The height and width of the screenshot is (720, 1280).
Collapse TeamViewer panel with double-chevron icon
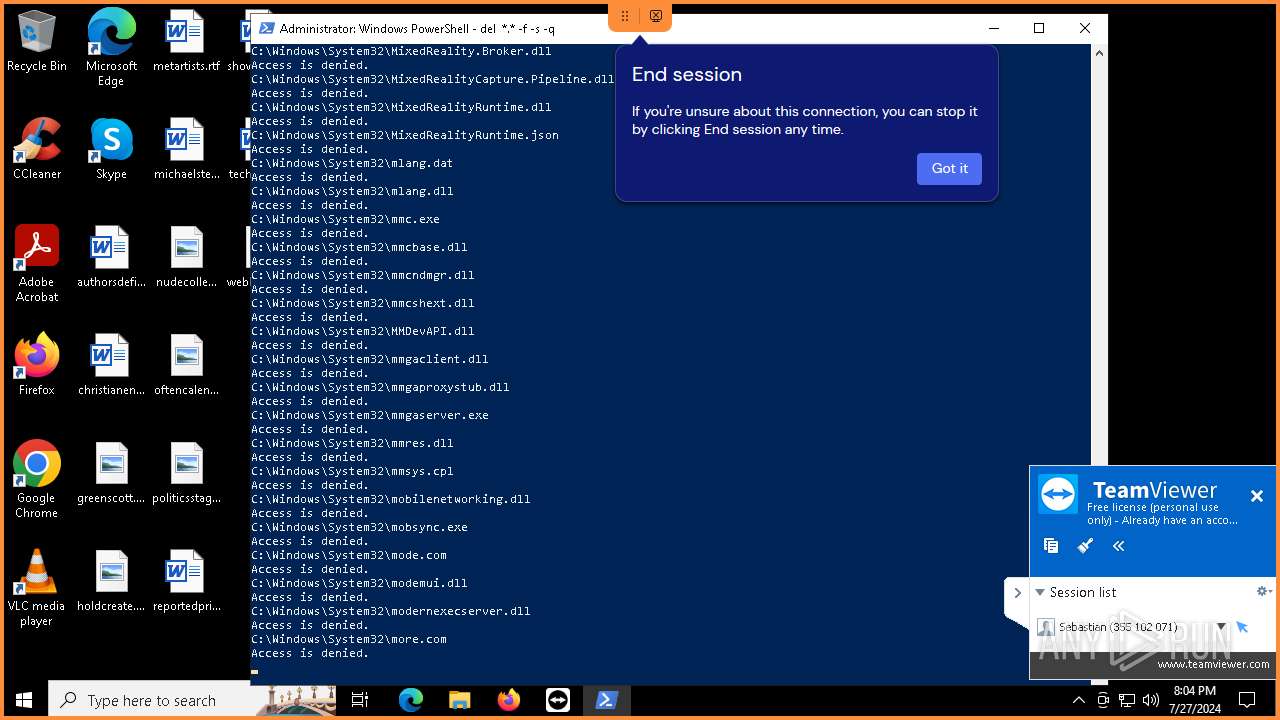point(1119,546)
